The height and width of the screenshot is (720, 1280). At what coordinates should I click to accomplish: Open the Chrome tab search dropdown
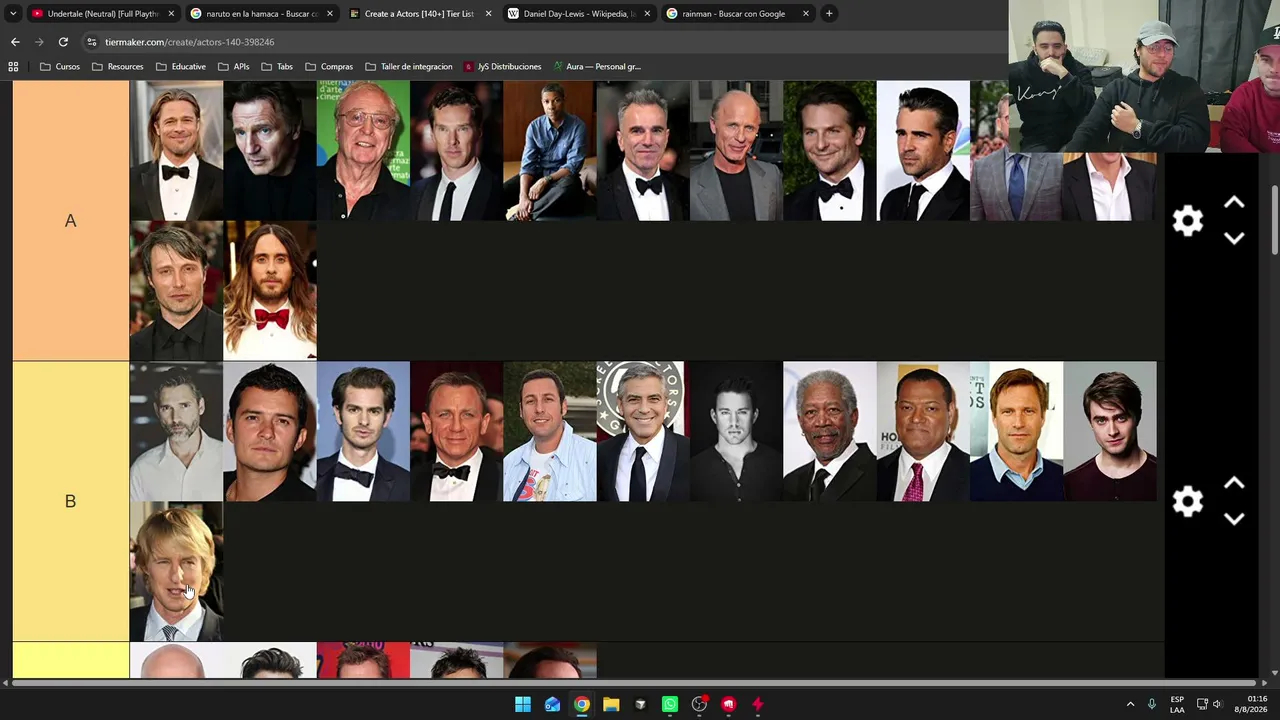click(x=13, y=14)
